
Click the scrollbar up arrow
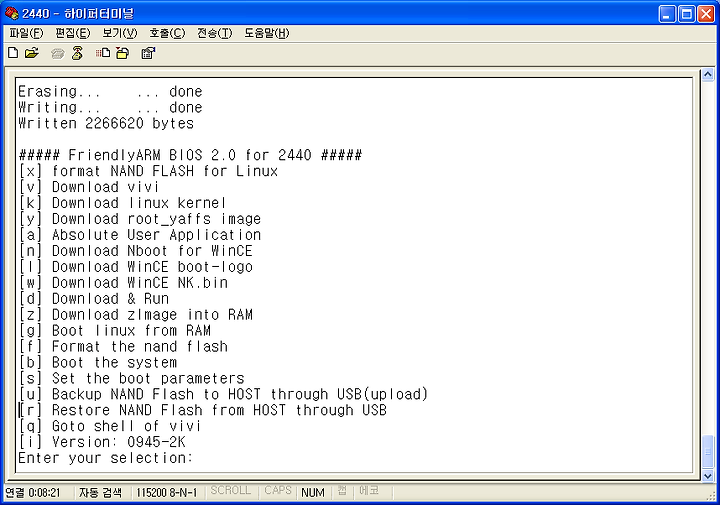pos(708,75)
